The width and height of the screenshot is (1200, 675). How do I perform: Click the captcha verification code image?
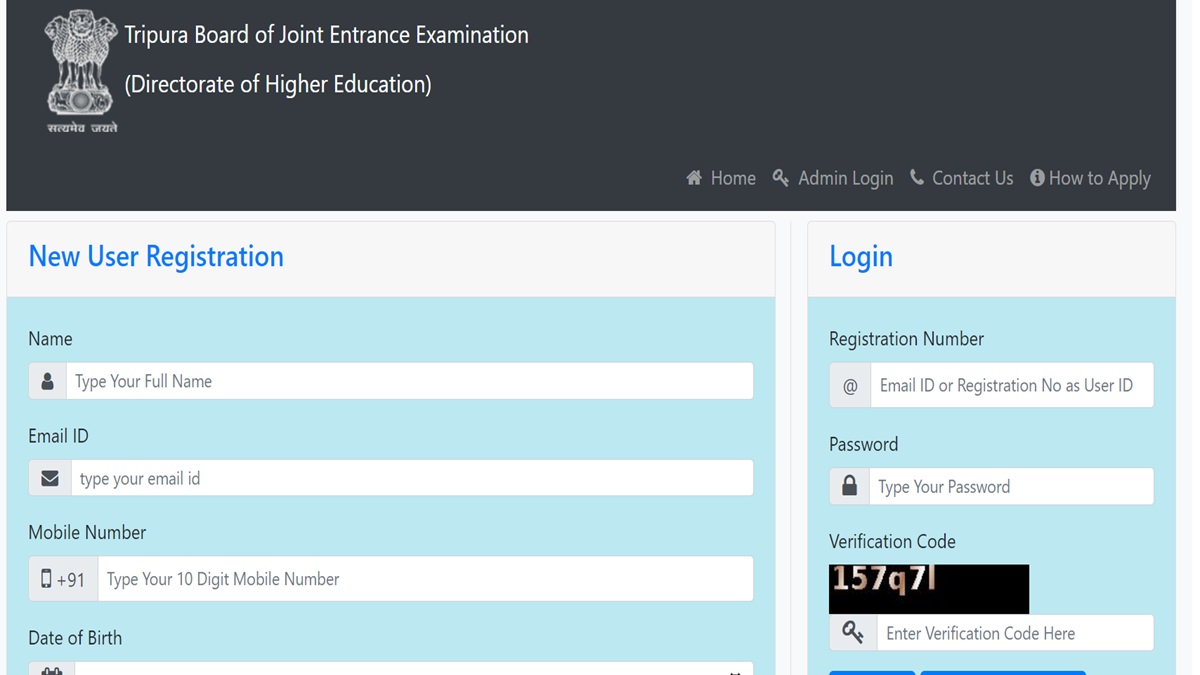coord(928,588)
